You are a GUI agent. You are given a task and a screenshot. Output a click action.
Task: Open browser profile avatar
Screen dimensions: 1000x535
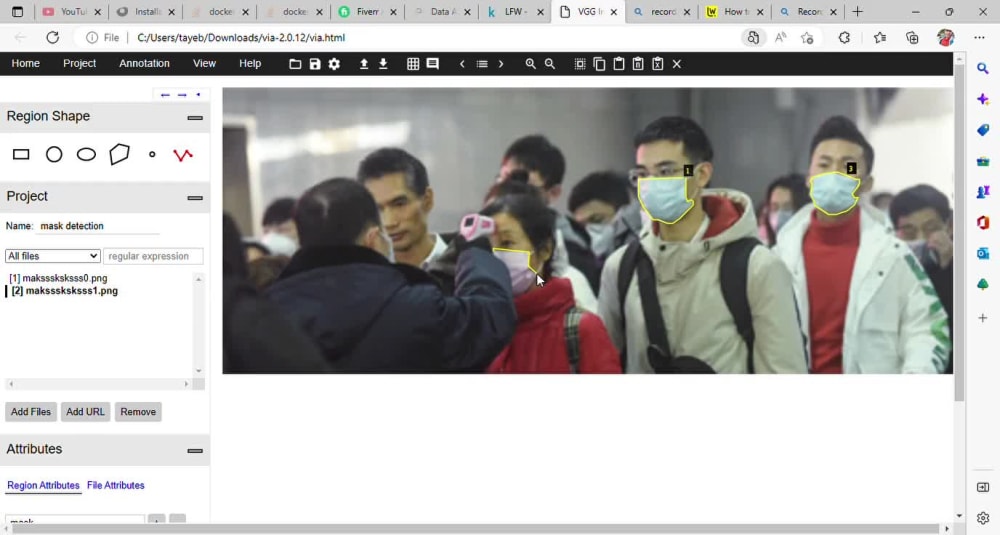[946, 38]
